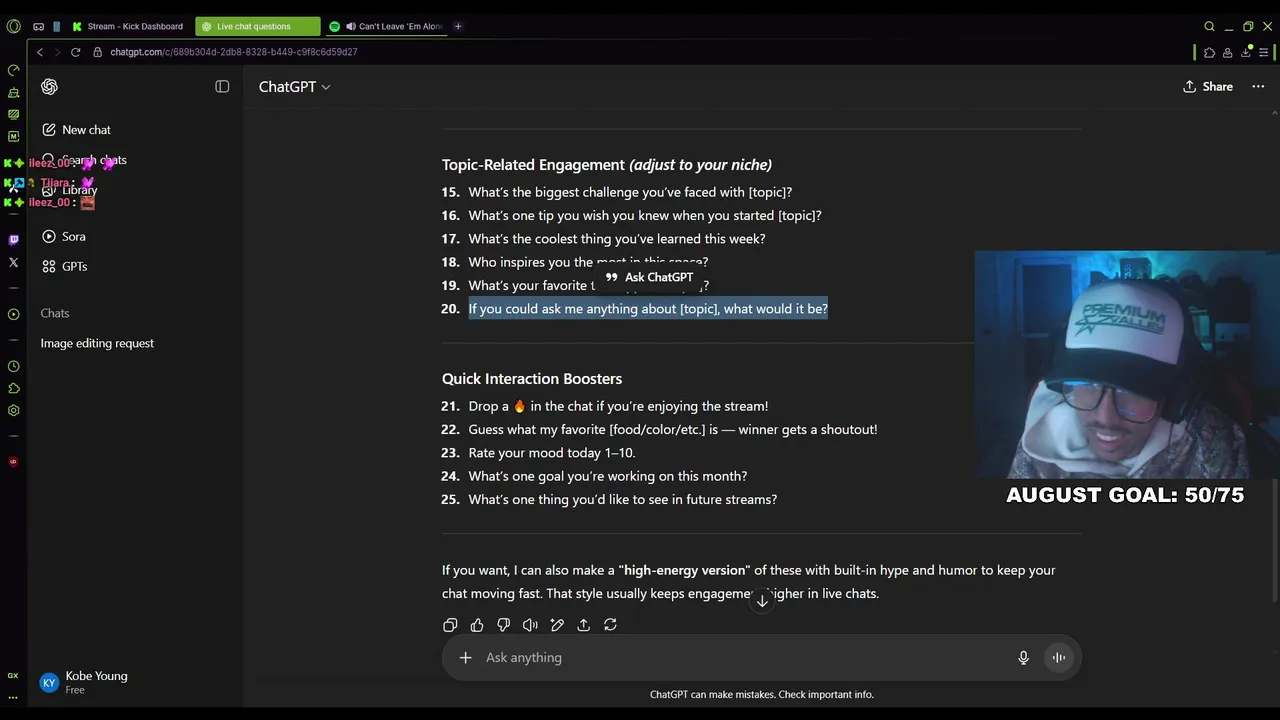Open player icon in browser sidebar
Image resolution: width=1280 pixels, height=720 pixels.
coord(13,314)
